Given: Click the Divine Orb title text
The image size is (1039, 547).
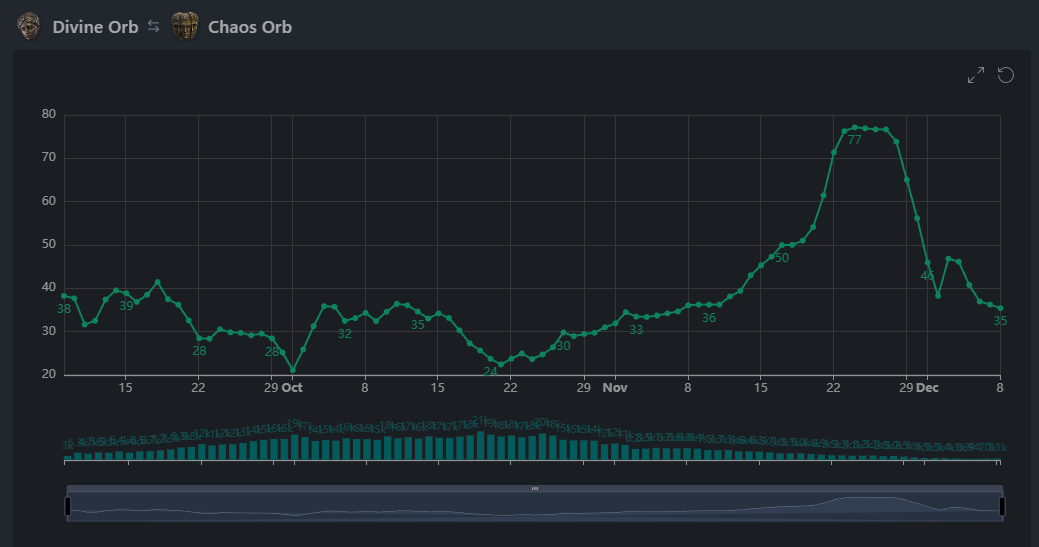Looking at the screenshot, I should [x=95, y=27].
